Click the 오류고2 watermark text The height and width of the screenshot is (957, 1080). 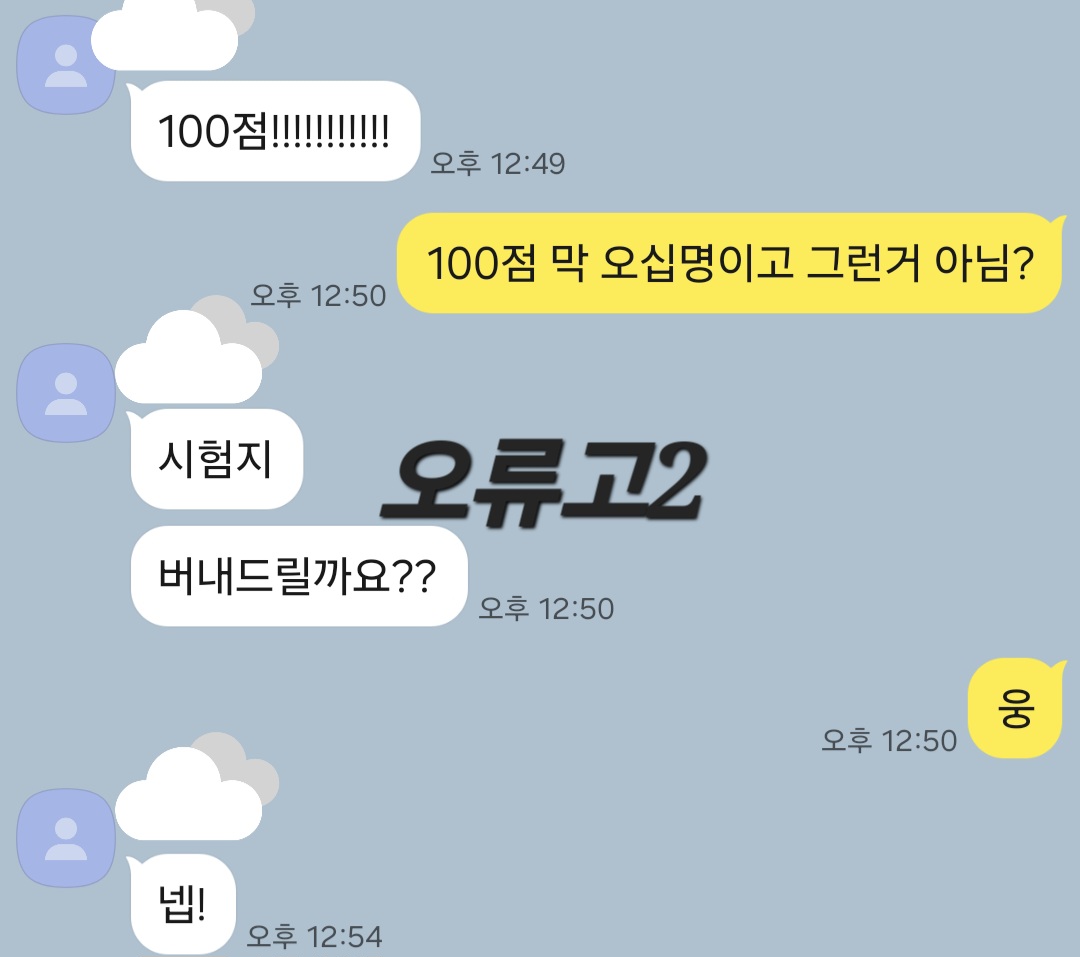click(x=544, y=482)
